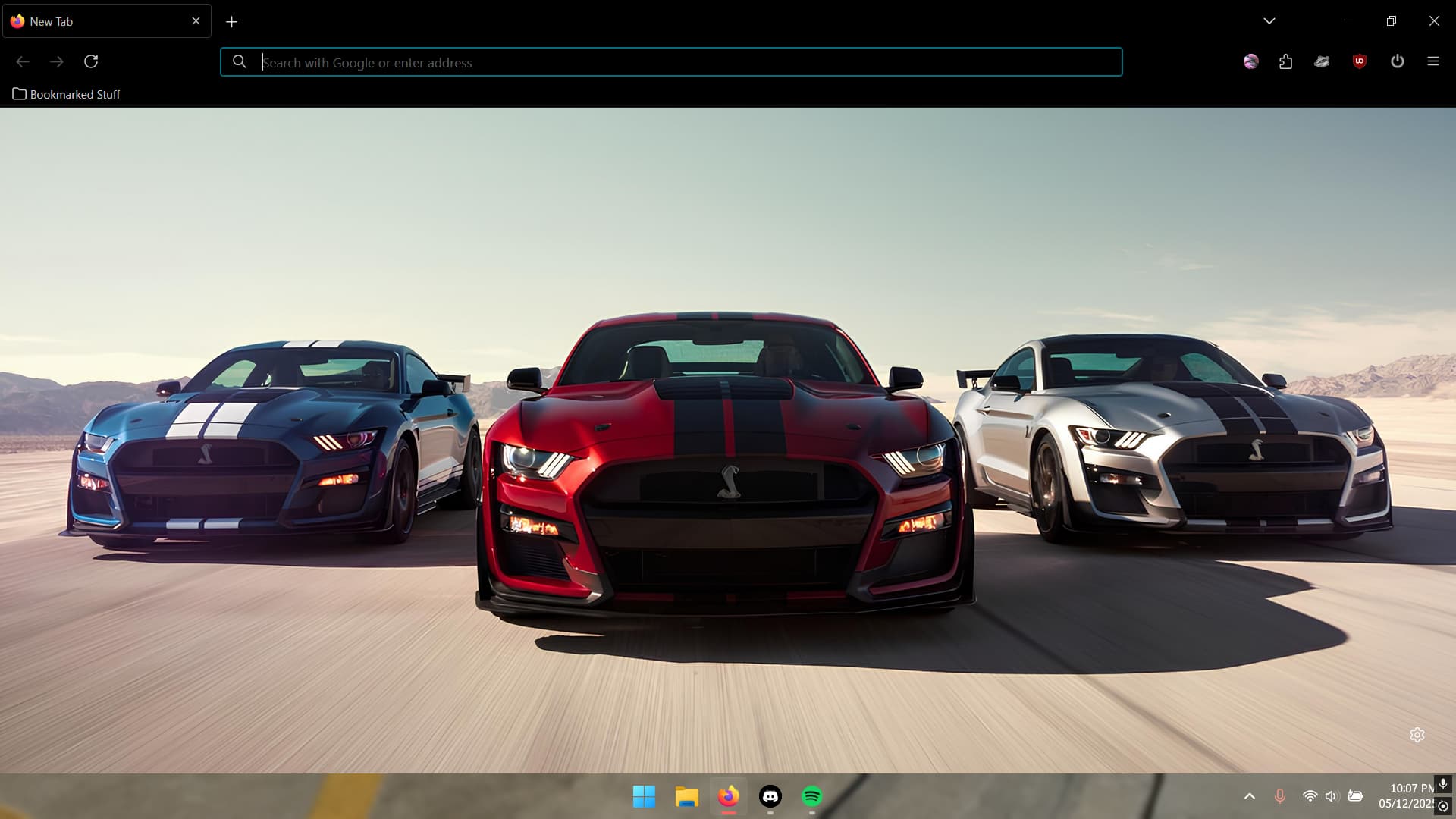Click the forward navigation arrow
The height and width of the screenshot is (819, 1456).
tap(57, 61)
